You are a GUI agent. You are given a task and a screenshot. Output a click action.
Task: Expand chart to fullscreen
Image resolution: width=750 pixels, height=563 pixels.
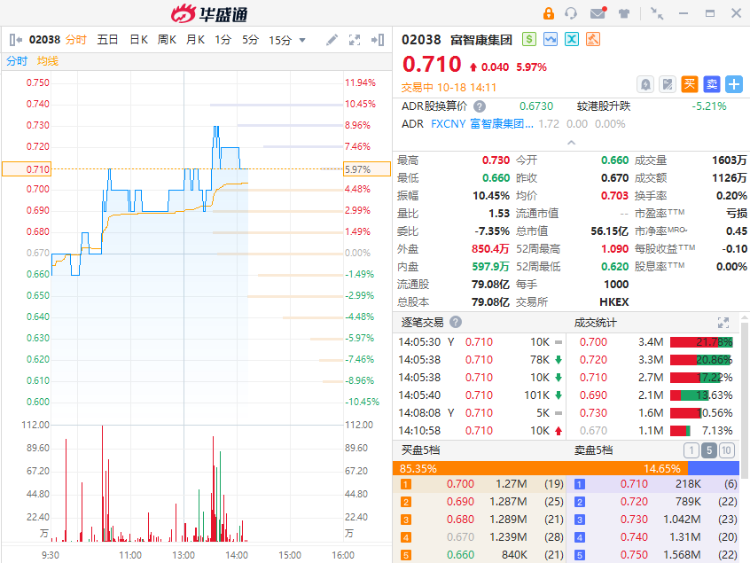point(354,40)
